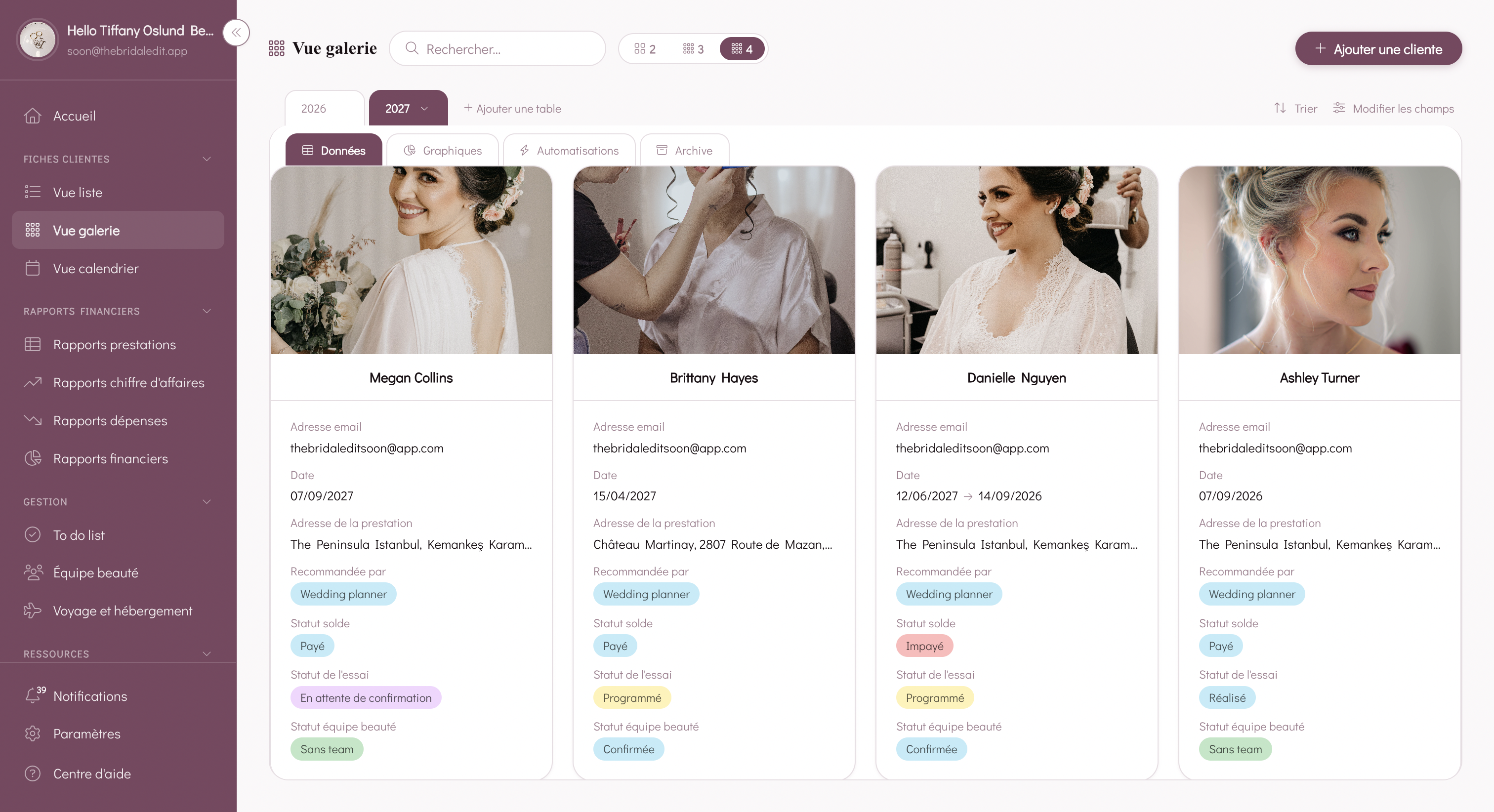Click the name Danielle Nguyen
Screen dimensions: 1494x812
tap(1017, 377)
